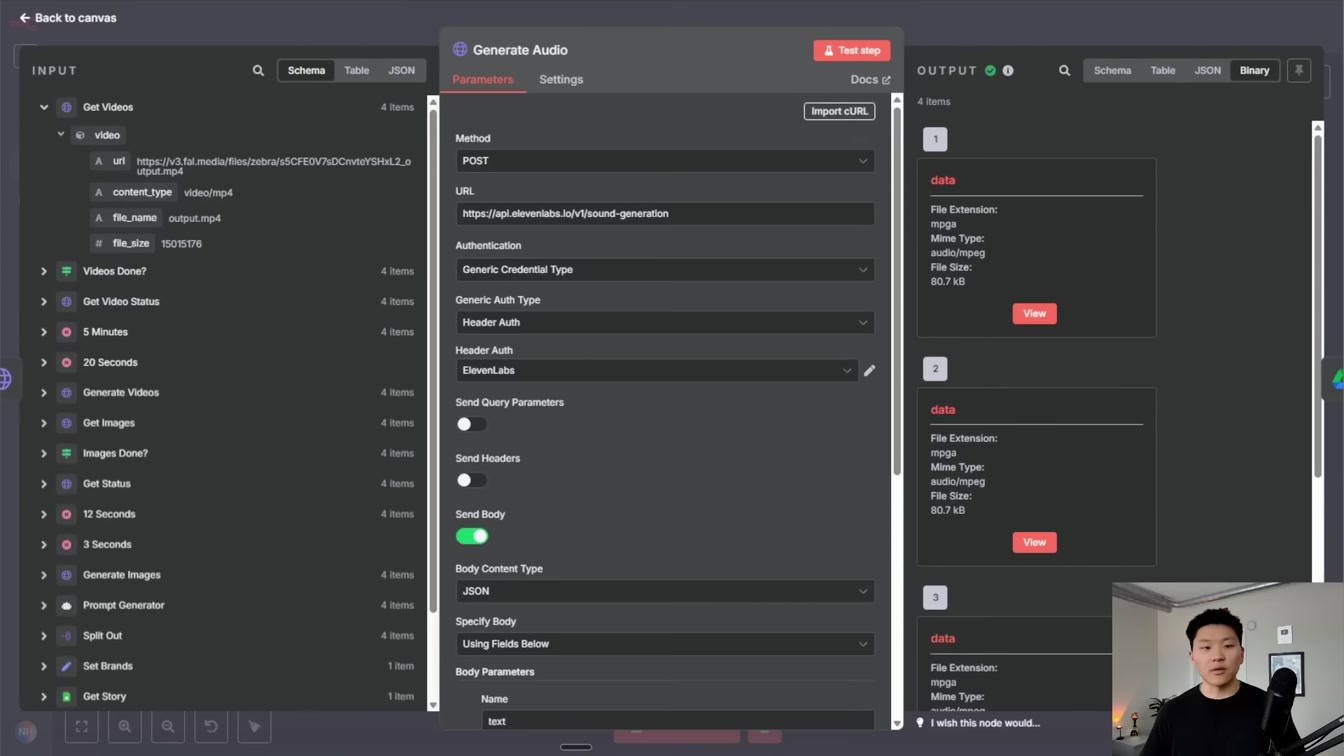Image resolution: width=1344 pixels, height=756 pixels.
Task: Click the zoom out icon in the canvas toolbar
Action: 168,727
